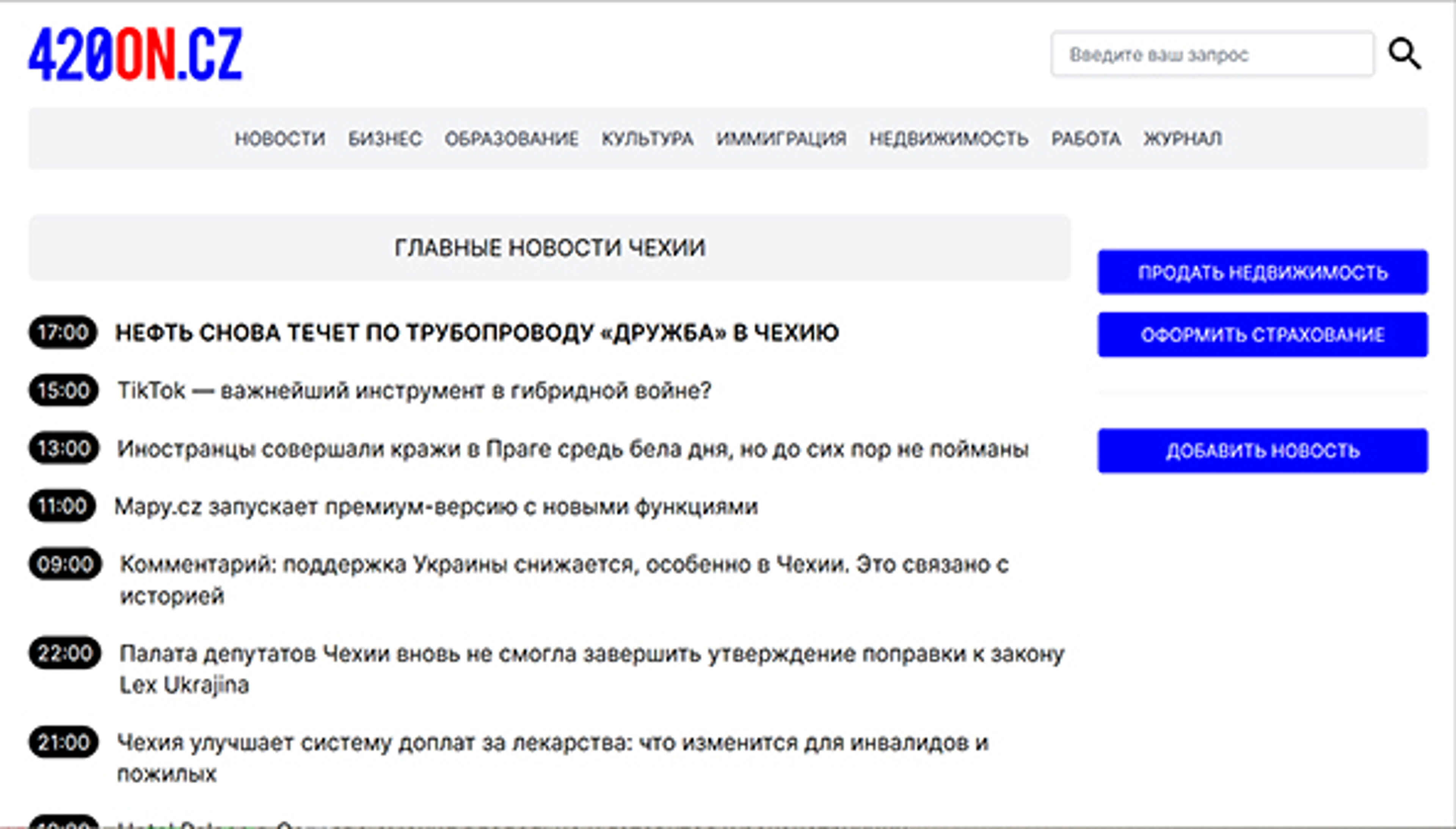Click the 15:00 timestamp badge
This screenshot has height=829, width=1456.
pos(64,391)
